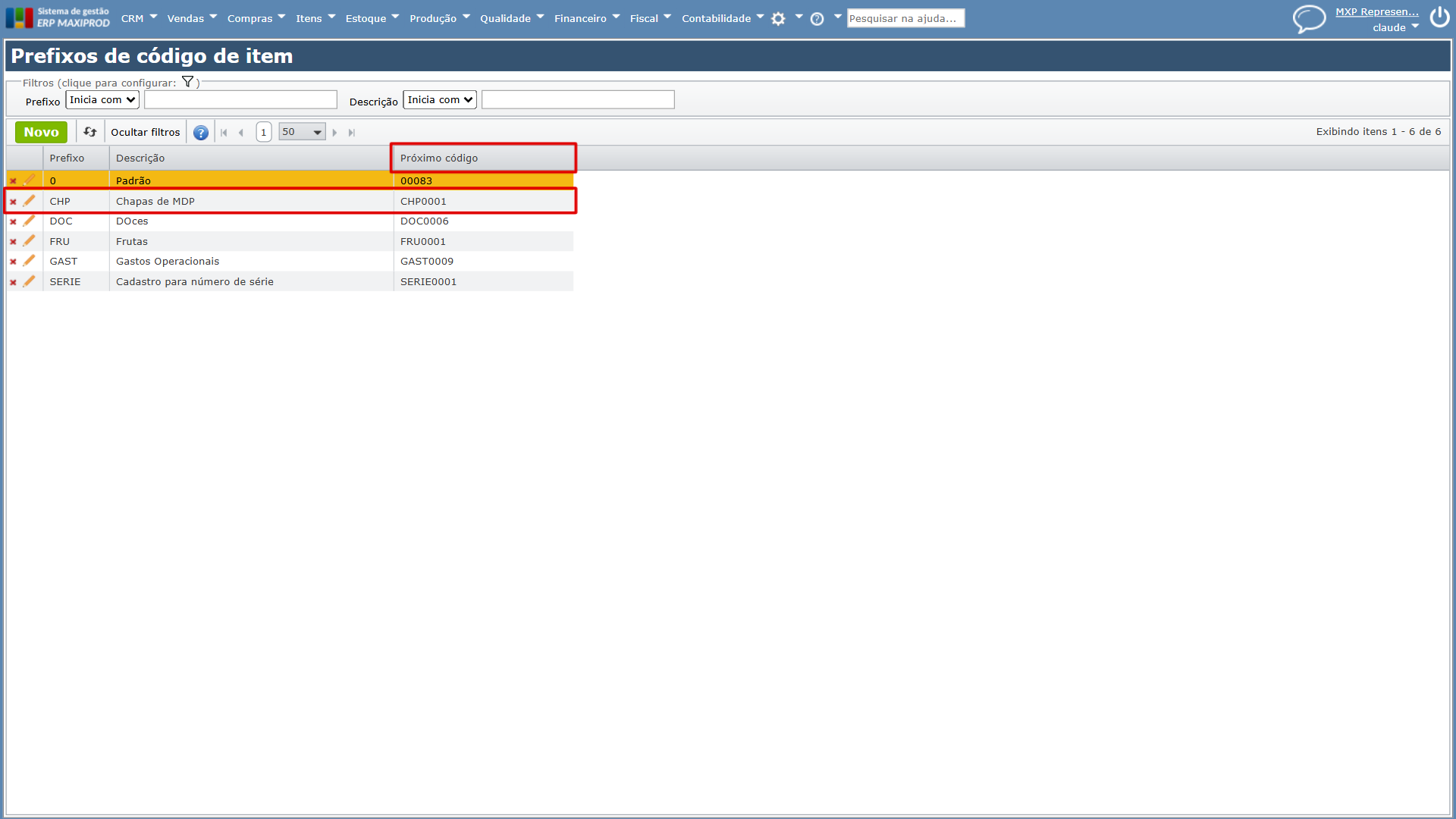Edit the SERIE prefix with pencil icon
The height and width of the screenshot is (819, 1456).
point(29,281)
